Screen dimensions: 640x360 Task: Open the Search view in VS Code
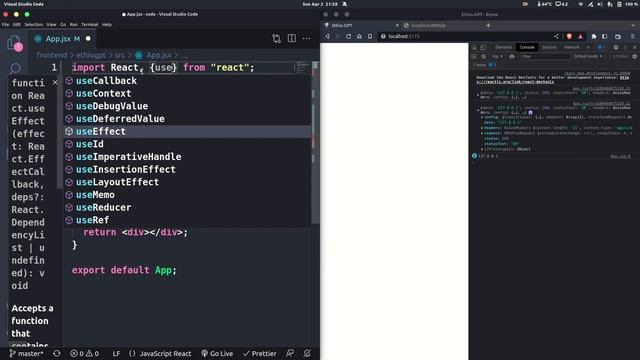pos(15,68)
